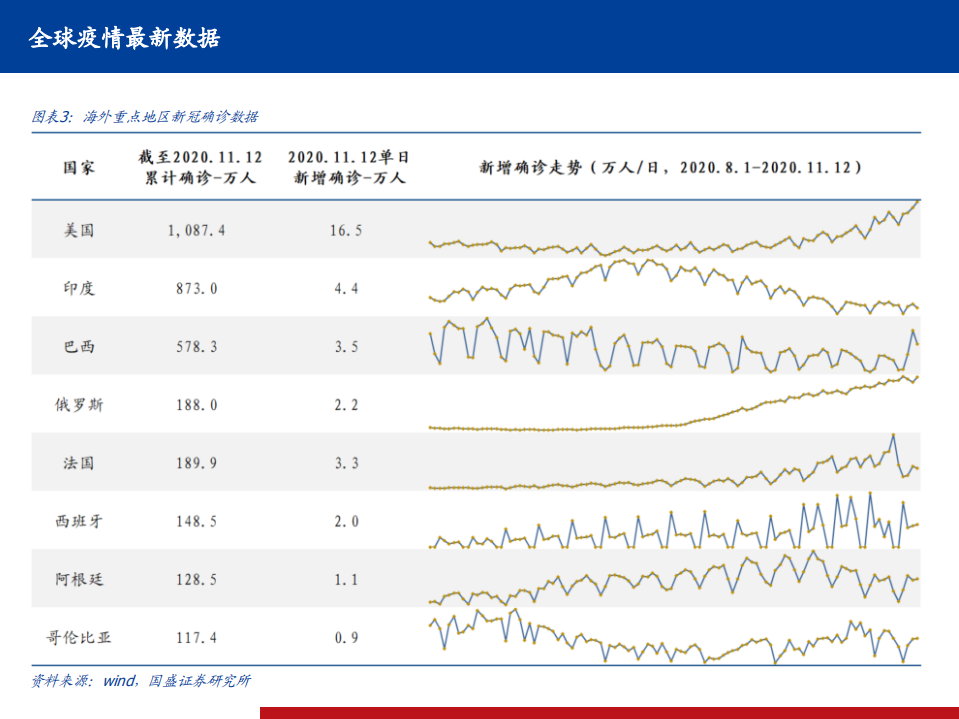Click India's daily new value 4.4
The height and width of the screenshot is (719, 959).
click(x=345, y=288)
